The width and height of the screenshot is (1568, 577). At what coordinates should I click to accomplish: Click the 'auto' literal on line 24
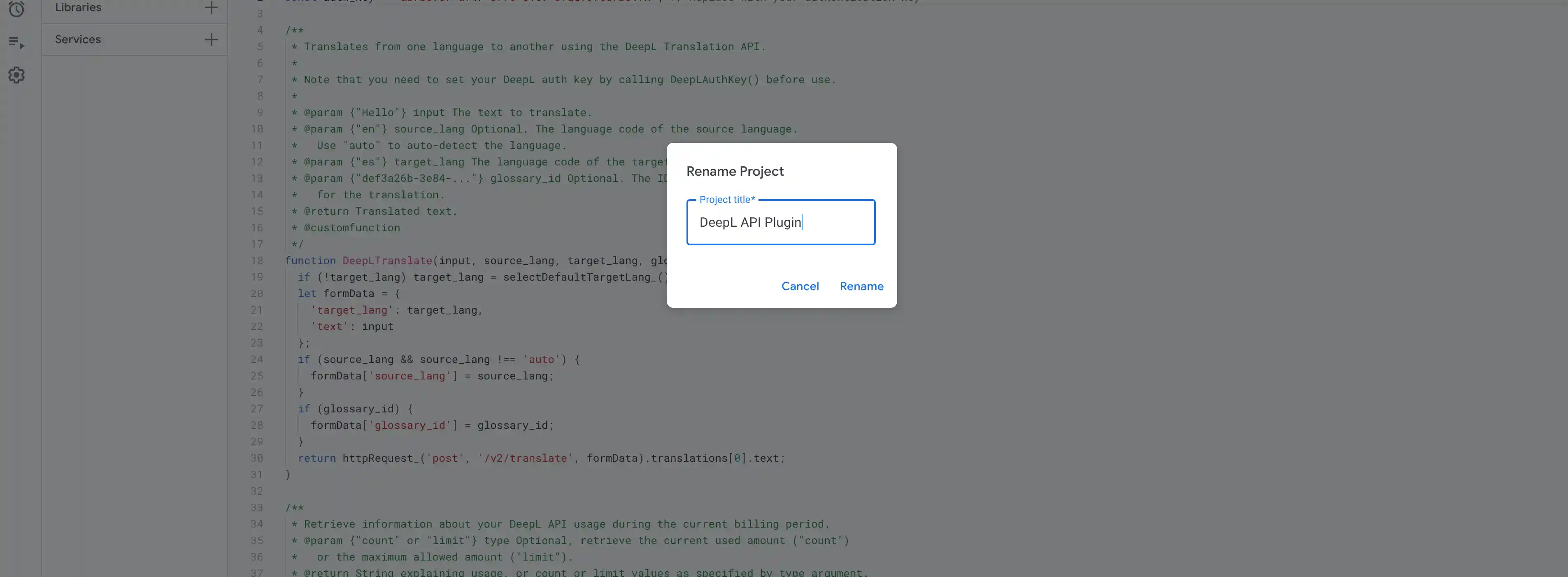[x=542, y=359]
